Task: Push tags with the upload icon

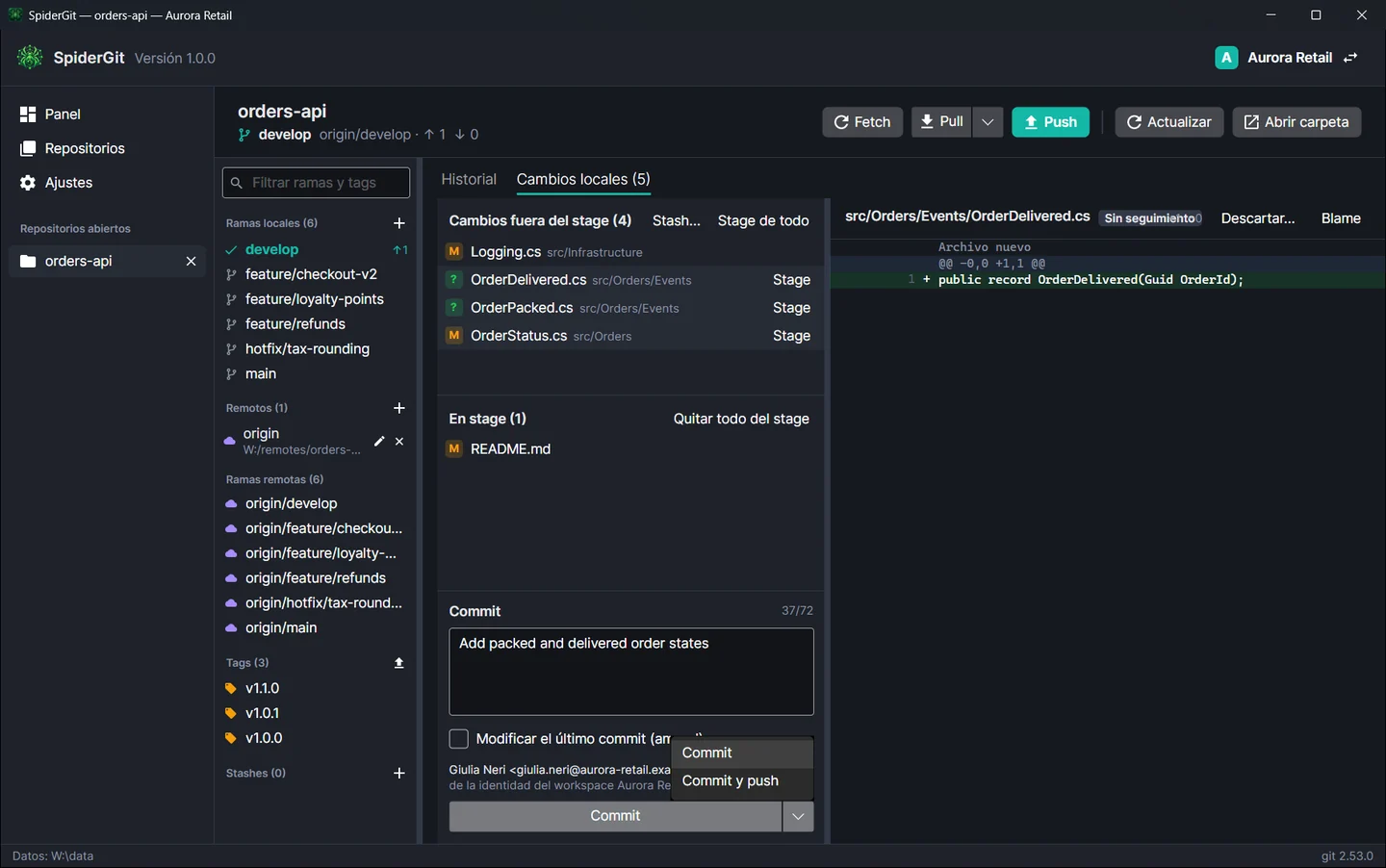Action: point(399,663)
